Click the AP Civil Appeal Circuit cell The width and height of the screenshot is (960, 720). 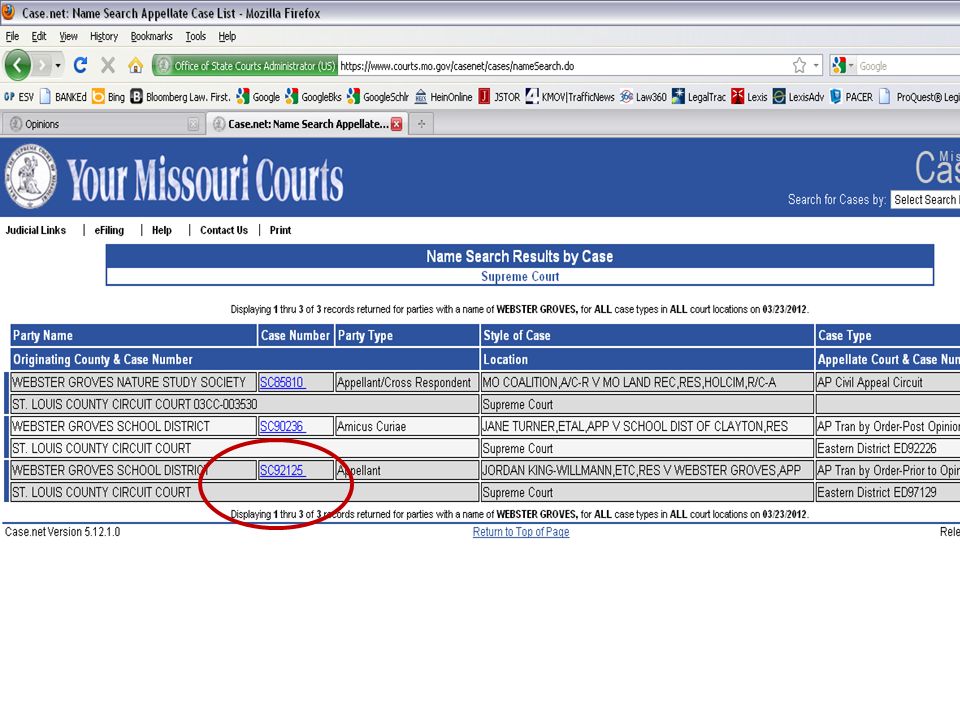pyautogui.click(x=888, y=383)
